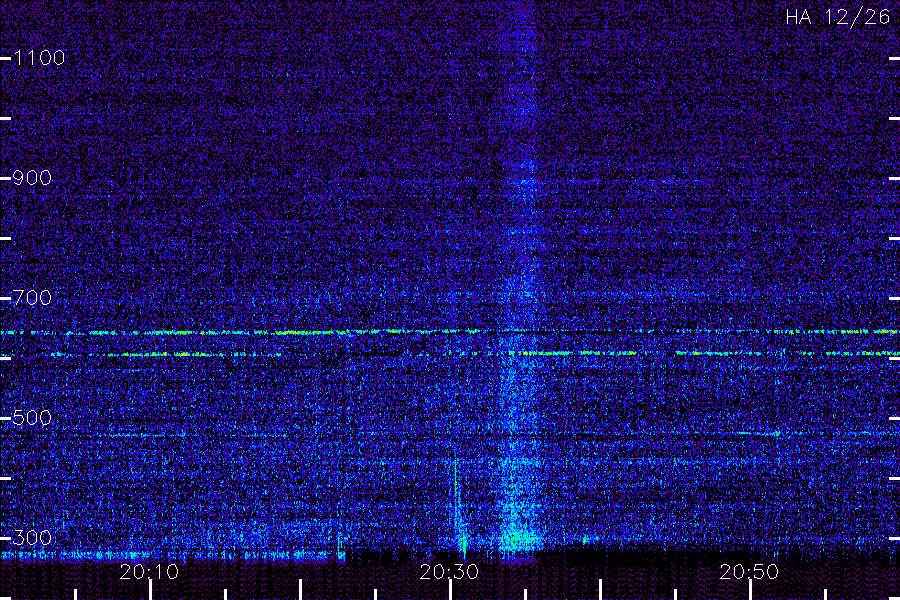Click the 500 frequency axis label
The image size is (900, 600).
click(32, 417)
